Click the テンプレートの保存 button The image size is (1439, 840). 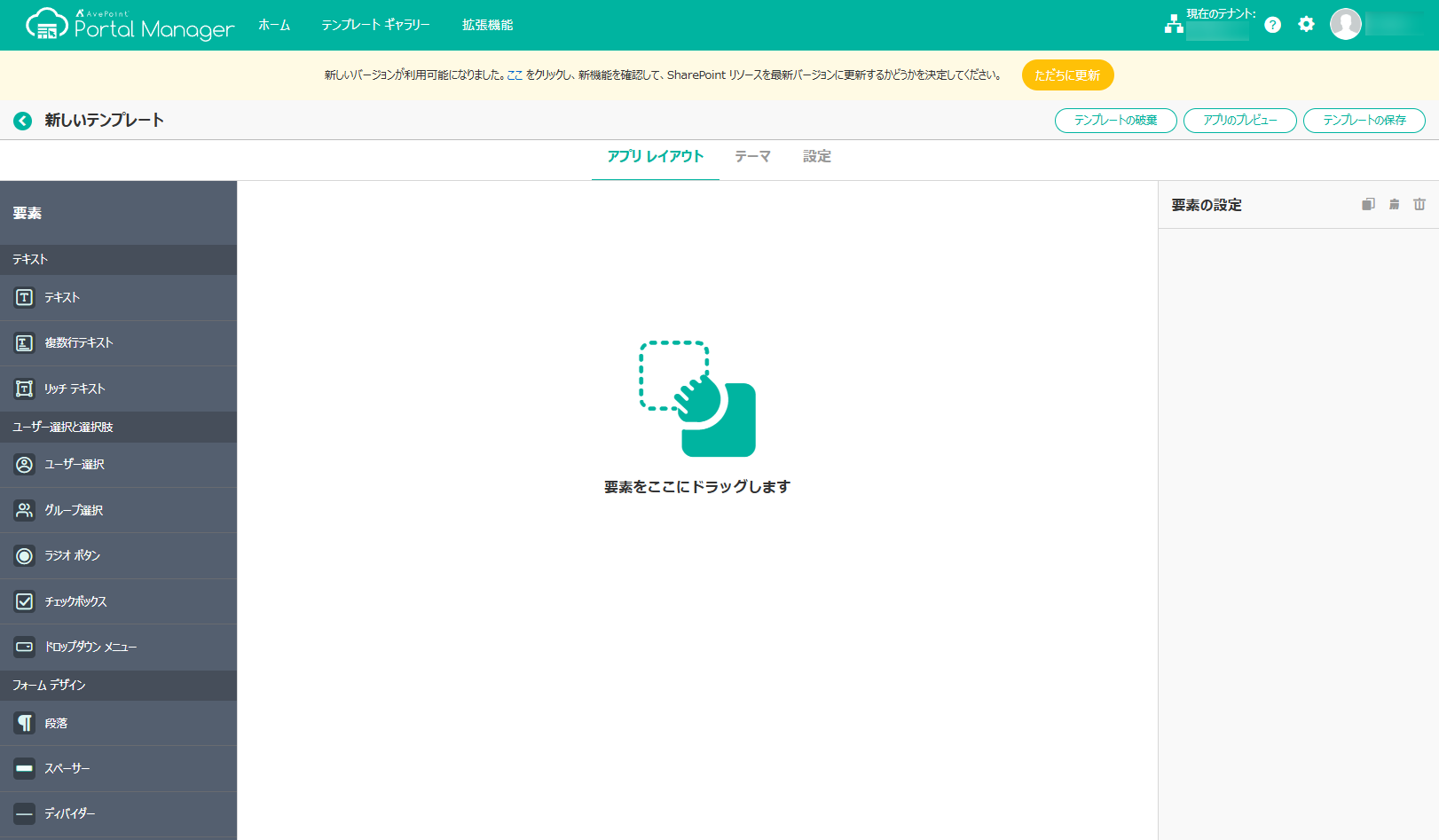pyautogui.click(x=1364, y=121)
